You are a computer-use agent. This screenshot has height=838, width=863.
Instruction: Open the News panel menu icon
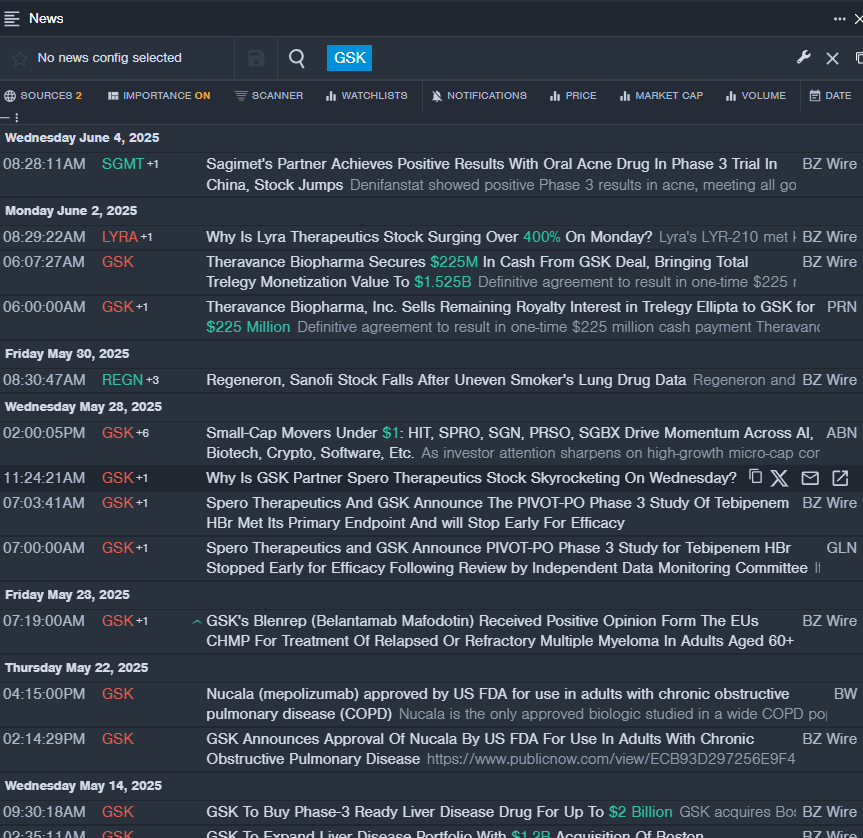click(x=12, y=19)
